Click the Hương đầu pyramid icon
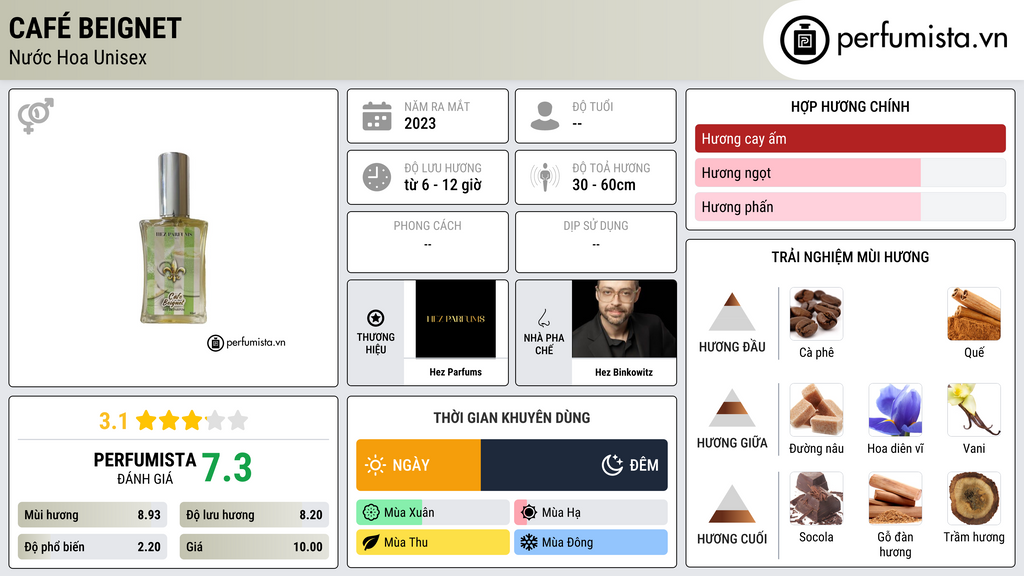The height and width of the screenshot is (576, 1024). tap(732, 312)
